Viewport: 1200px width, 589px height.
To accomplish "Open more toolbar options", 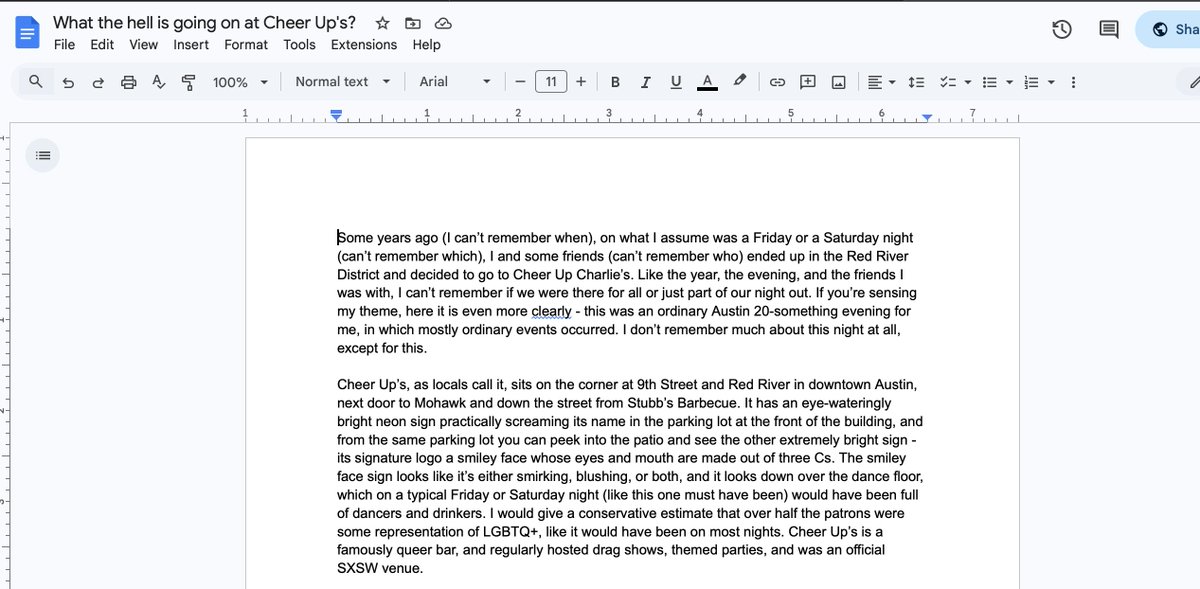I will point(1073,82).
